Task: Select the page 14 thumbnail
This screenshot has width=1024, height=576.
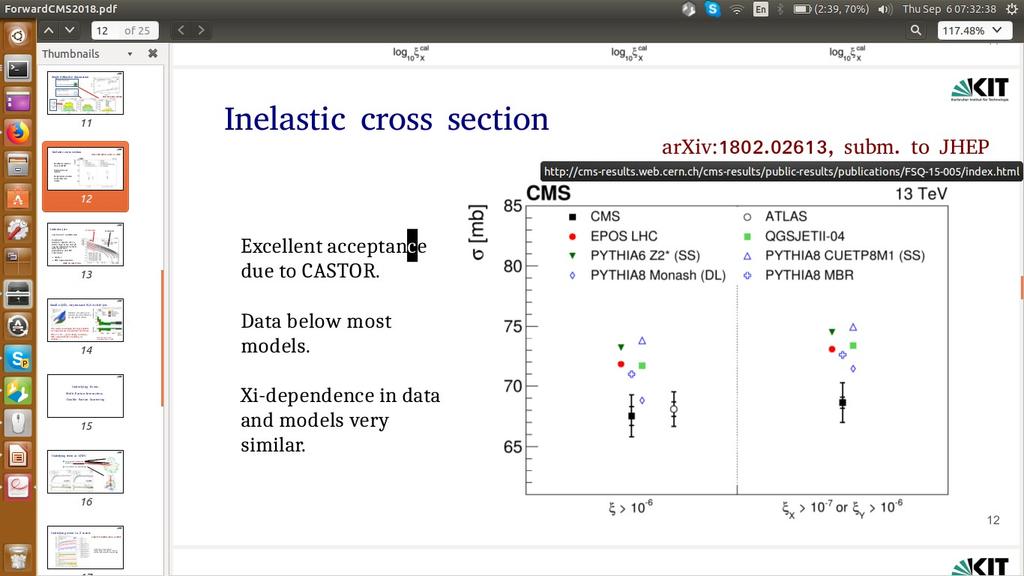Action: (86, 321)
